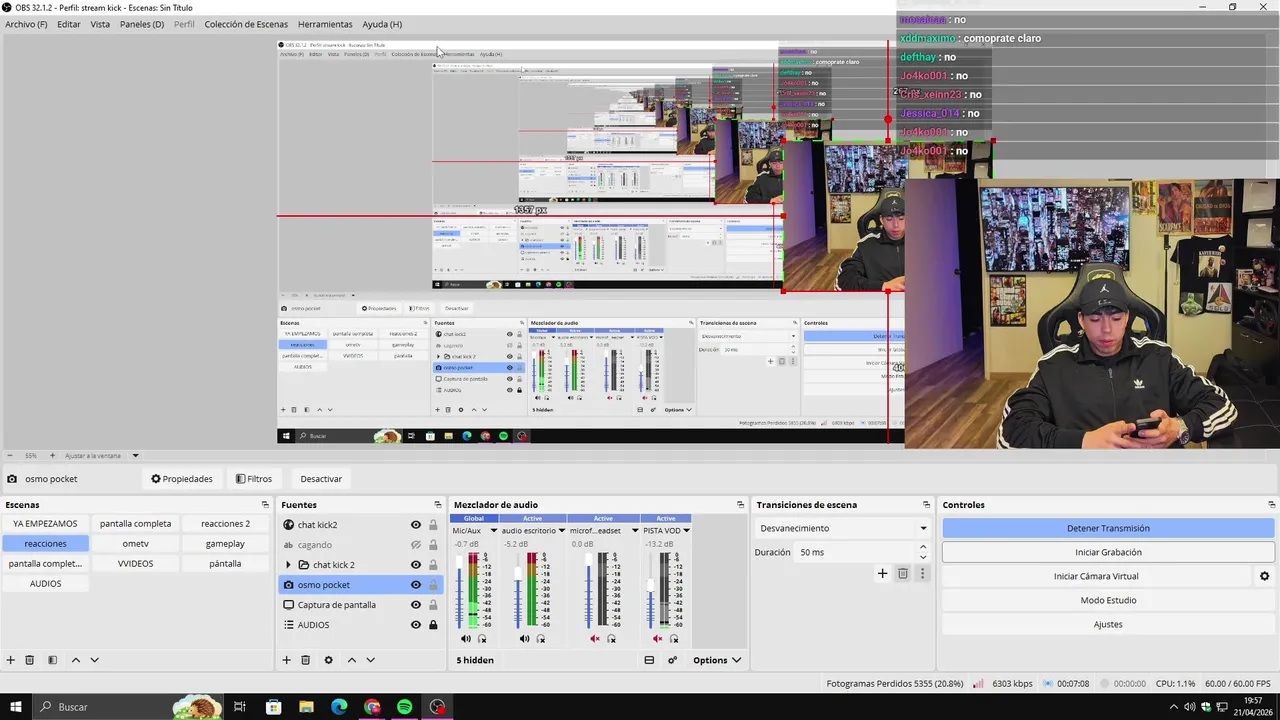Undock the Controles panel
1280x720 pixels.
coord(1271,505)
